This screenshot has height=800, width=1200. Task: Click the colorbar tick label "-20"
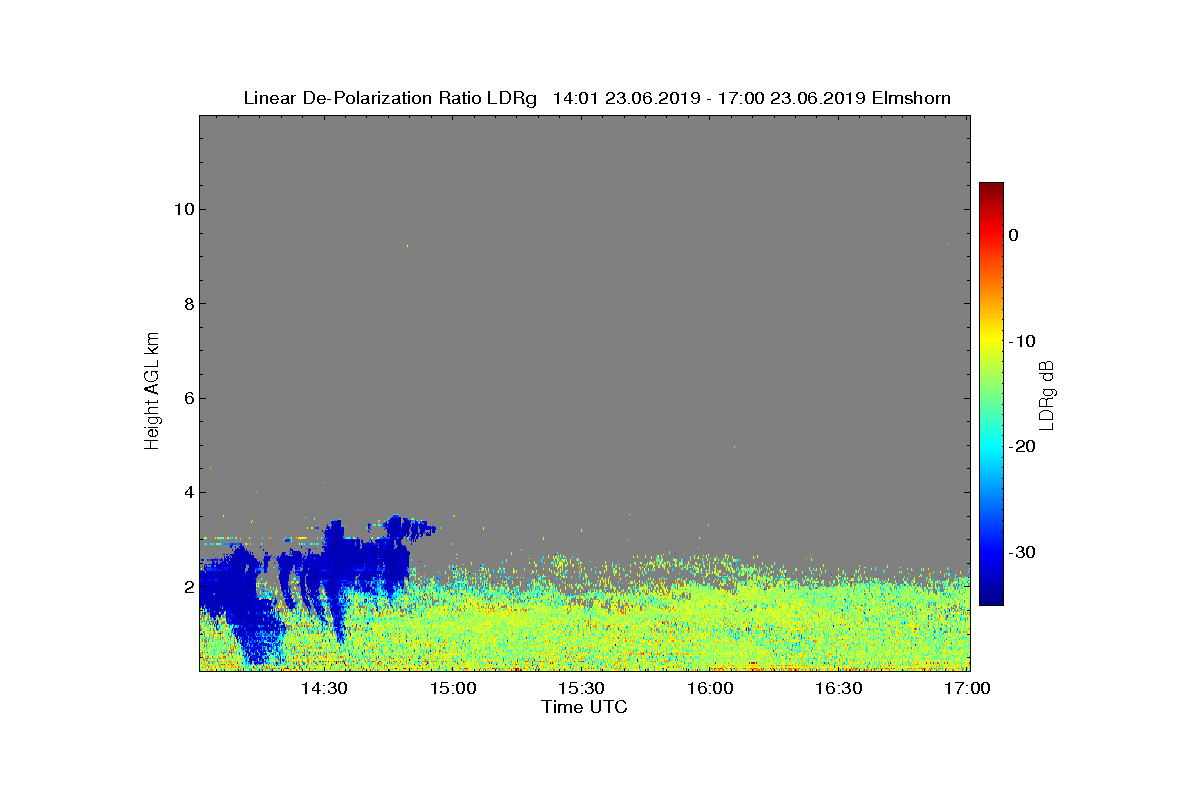tap(1021, 447)
